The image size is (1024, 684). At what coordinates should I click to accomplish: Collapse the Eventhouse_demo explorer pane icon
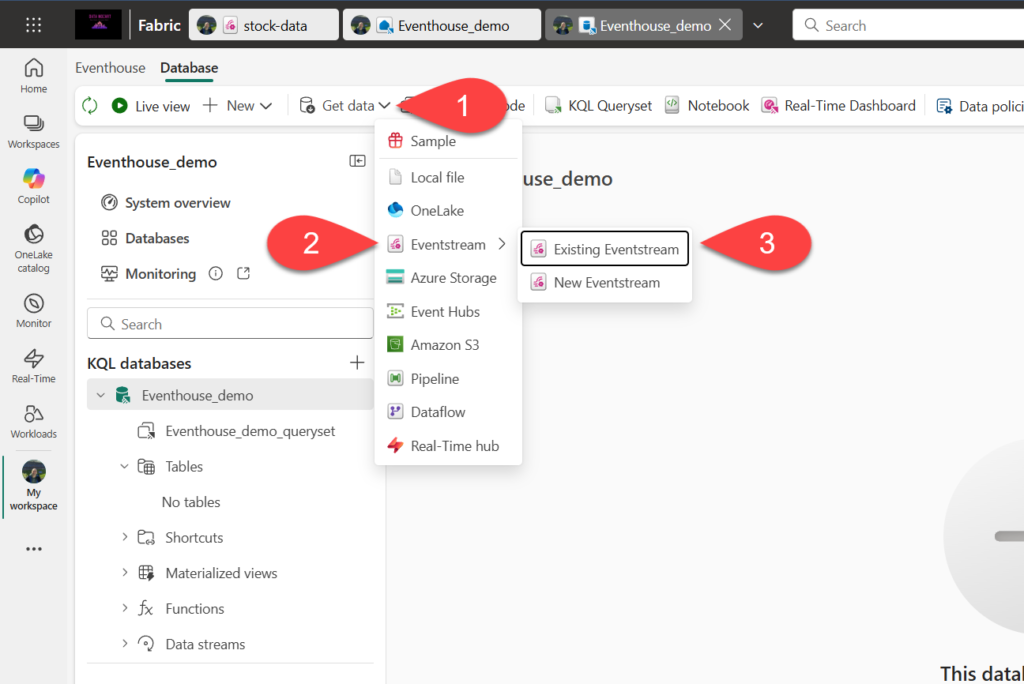tap(357, 161)
